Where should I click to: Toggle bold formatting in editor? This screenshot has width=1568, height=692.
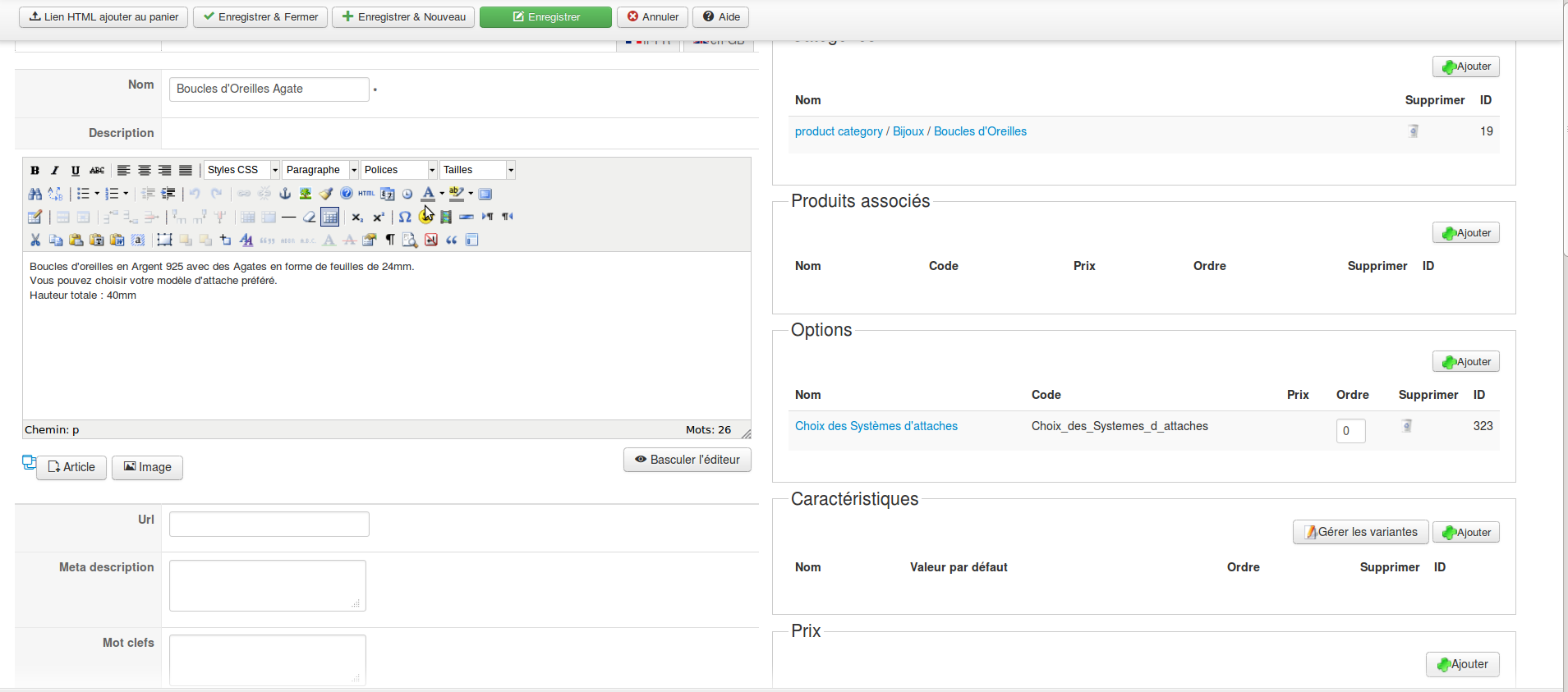34,170
